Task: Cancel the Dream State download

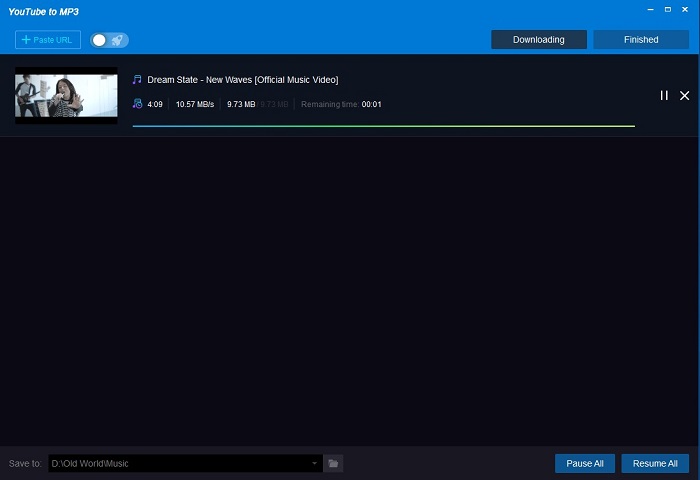Action: click(x=684, y=96)
